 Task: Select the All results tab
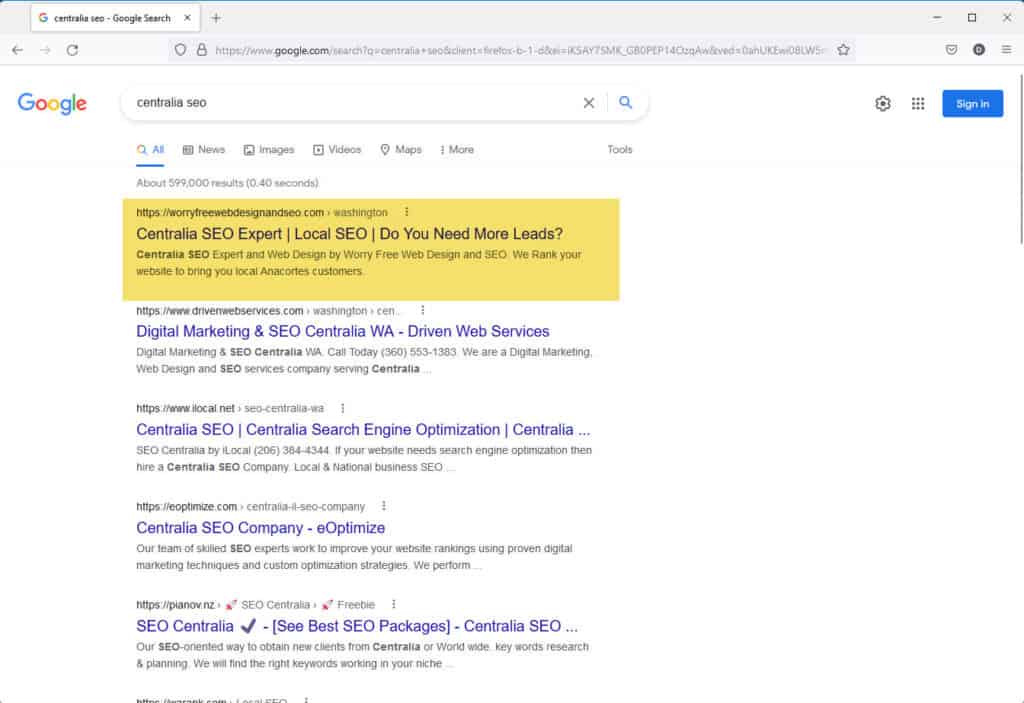pos(150,150)
